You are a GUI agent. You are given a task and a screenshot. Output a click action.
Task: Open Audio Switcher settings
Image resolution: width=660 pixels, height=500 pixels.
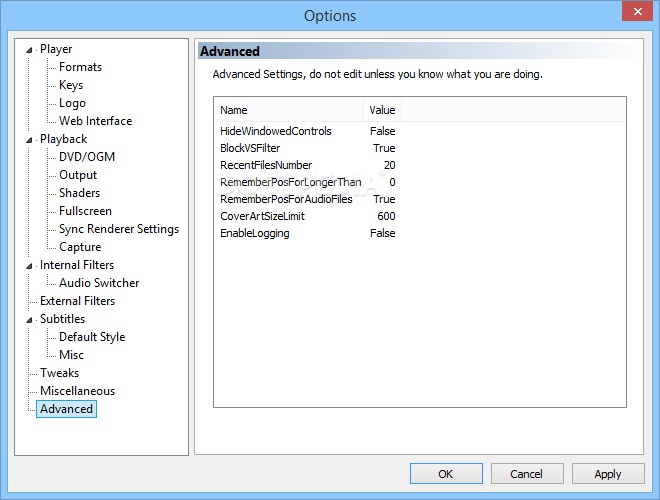99,283
